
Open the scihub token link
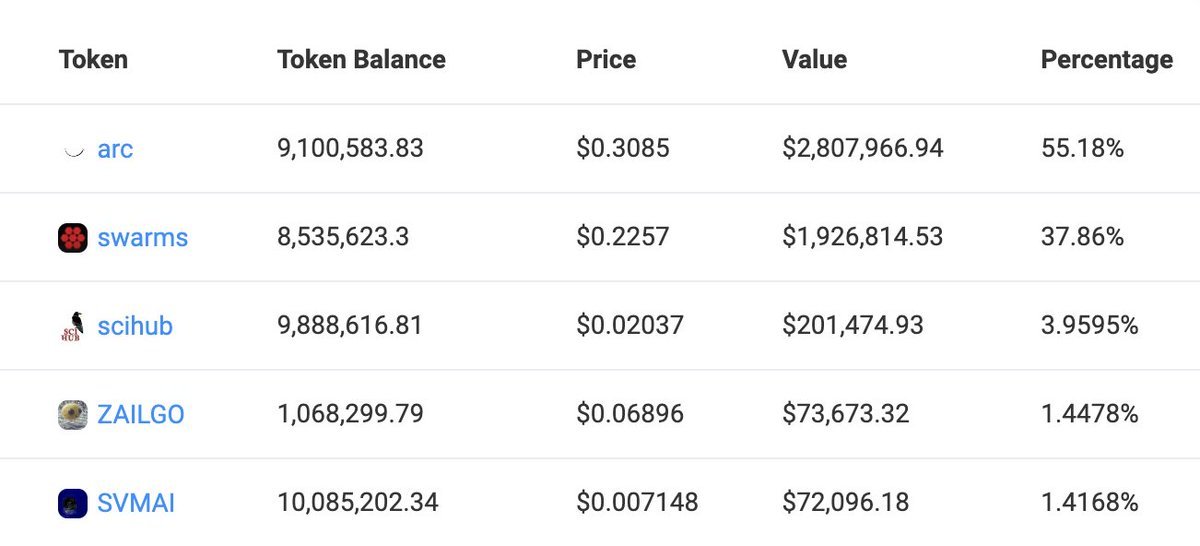pyautogui.click(x=135, y=326)
